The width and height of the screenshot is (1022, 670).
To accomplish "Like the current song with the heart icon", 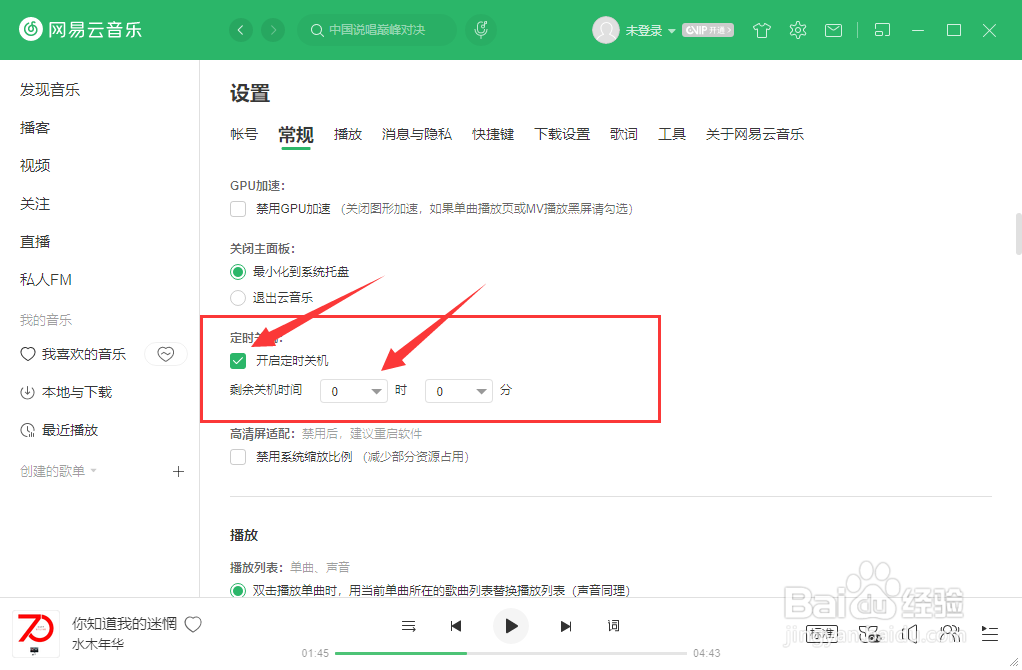I will (x=193, y=624).
